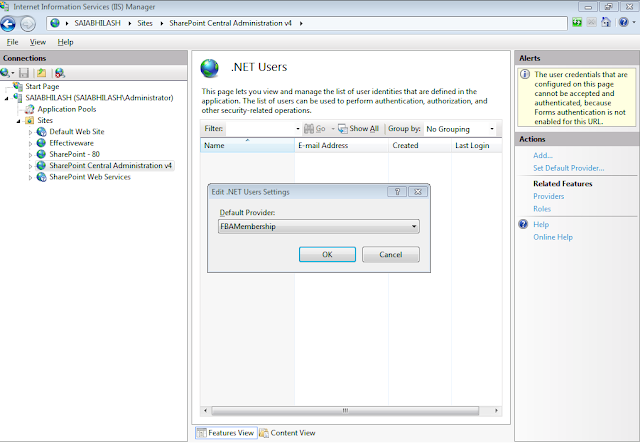Close the Edit .NET Users Settings dialog
This screenshot has width=640, height=443.
418,192
